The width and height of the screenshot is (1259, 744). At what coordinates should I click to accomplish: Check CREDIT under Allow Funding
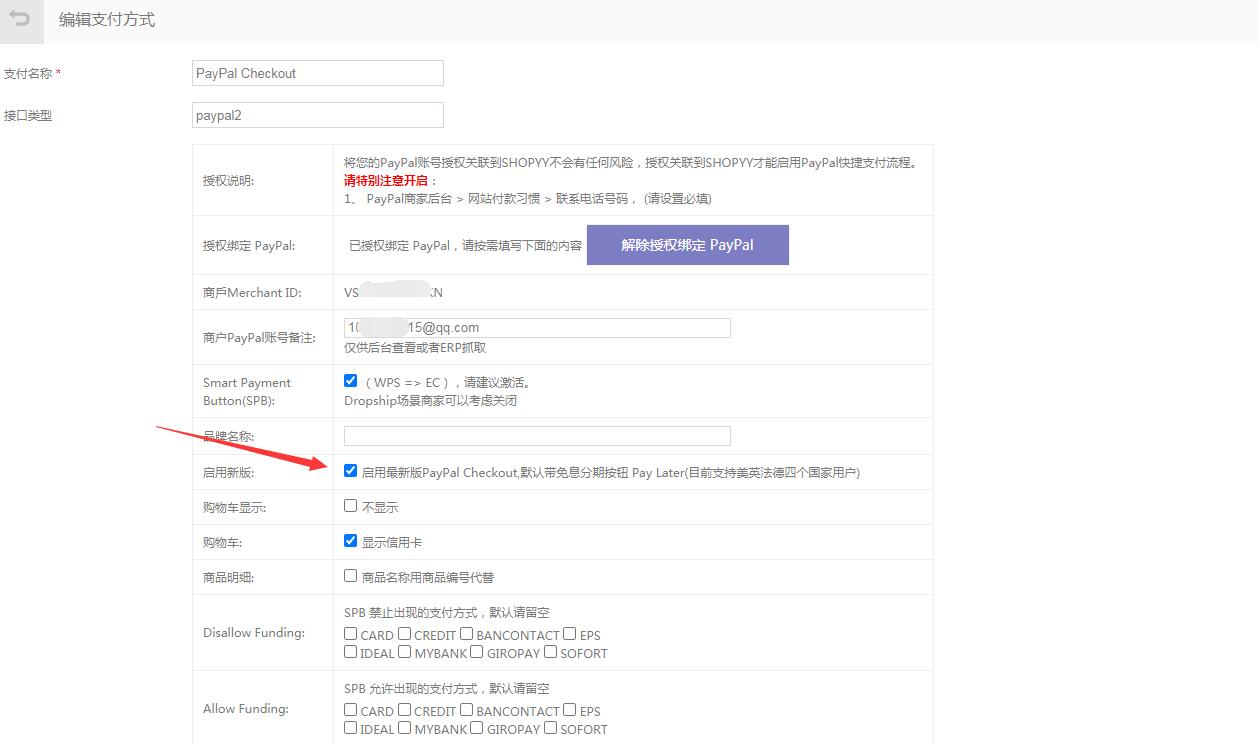tap(404, 710)
